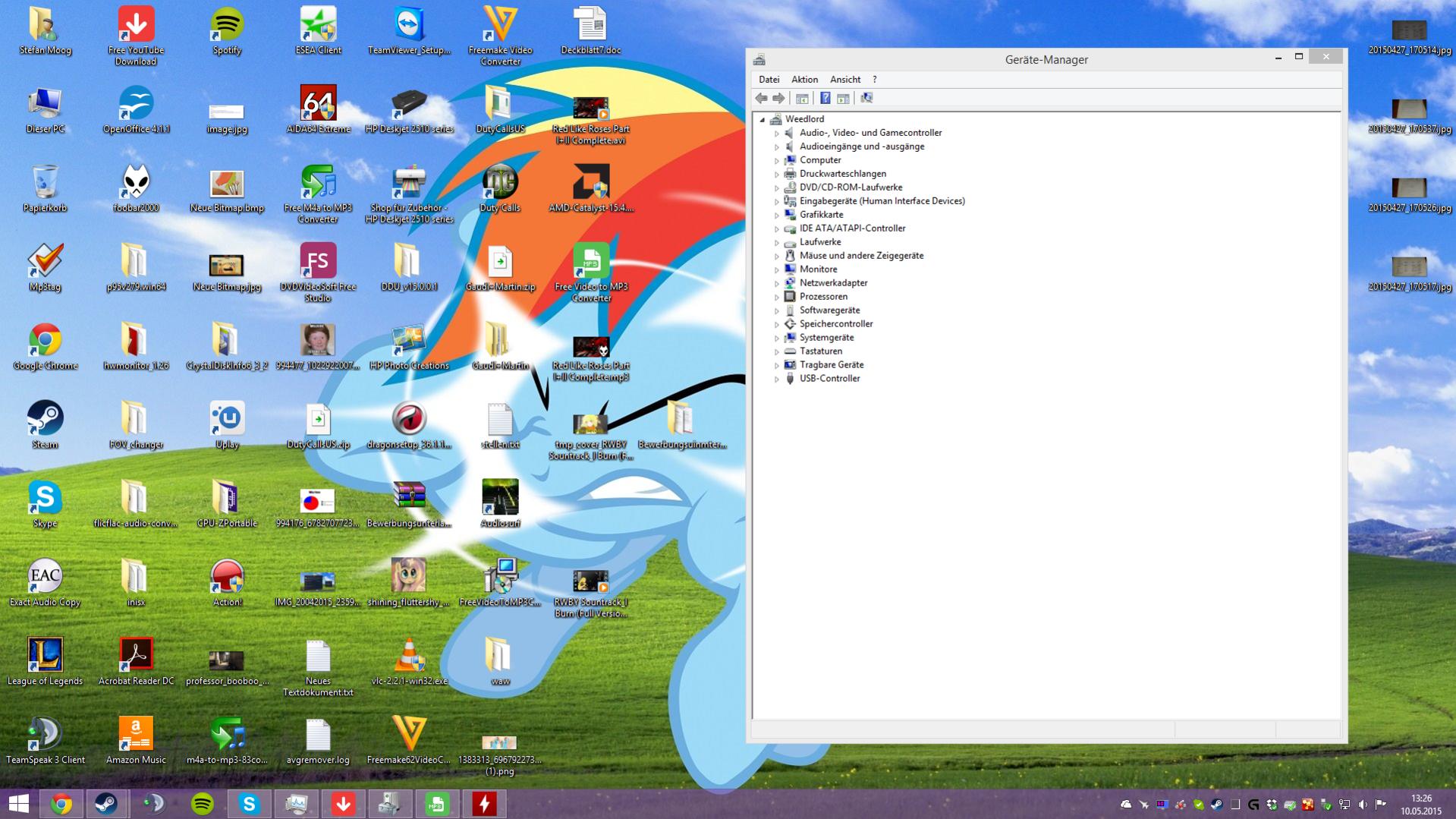The height and width of the screenshot is (819, 1456).
Task: Collapse the Weedlord root node
Action: (763, 119)
